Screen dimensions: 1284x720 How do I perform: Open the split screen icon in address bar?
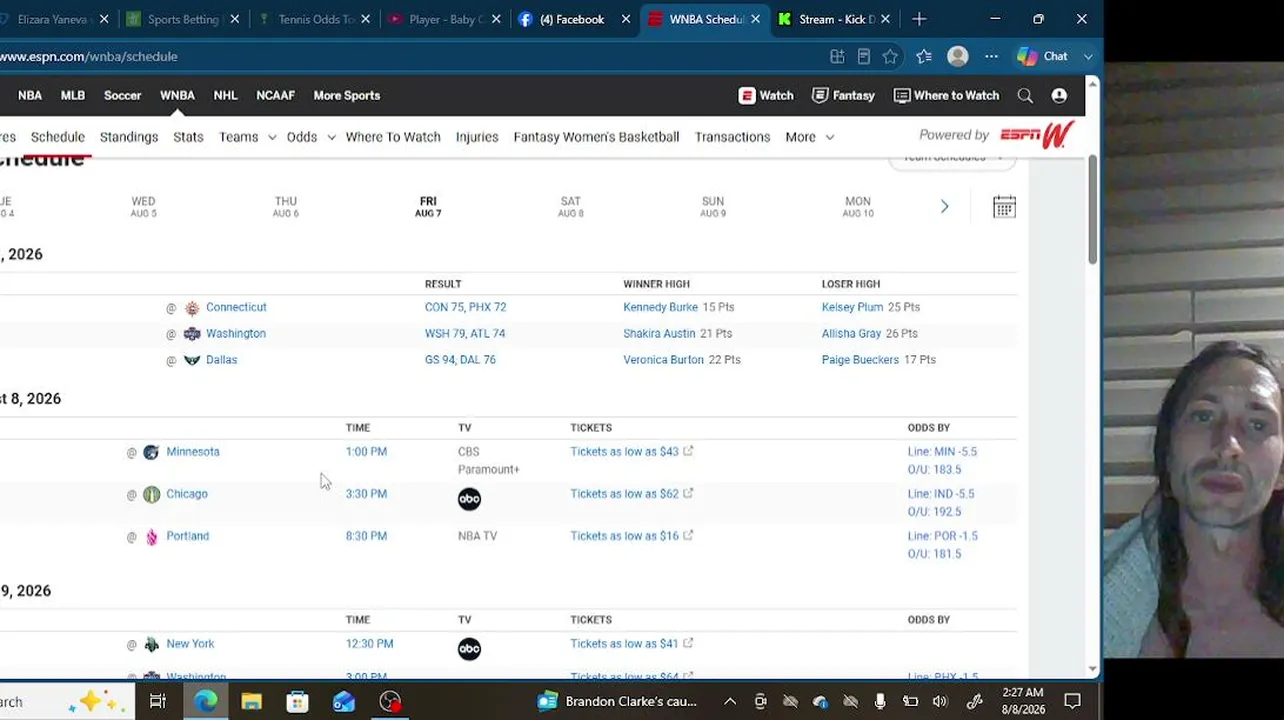coord(837,56)
